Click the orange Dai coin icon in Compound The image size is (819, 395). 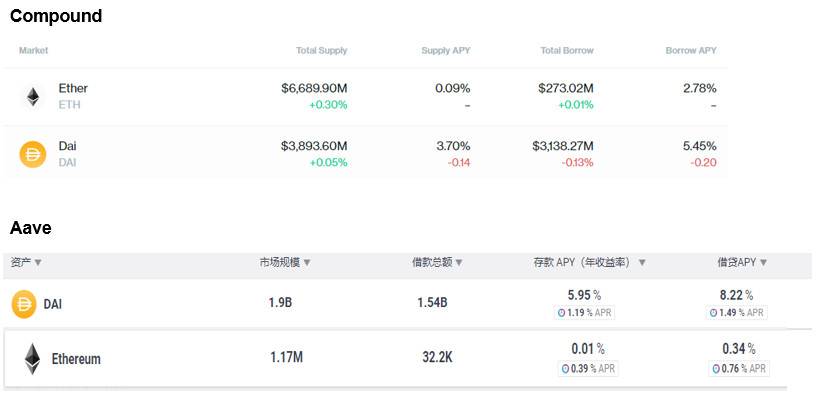[33, 155]
